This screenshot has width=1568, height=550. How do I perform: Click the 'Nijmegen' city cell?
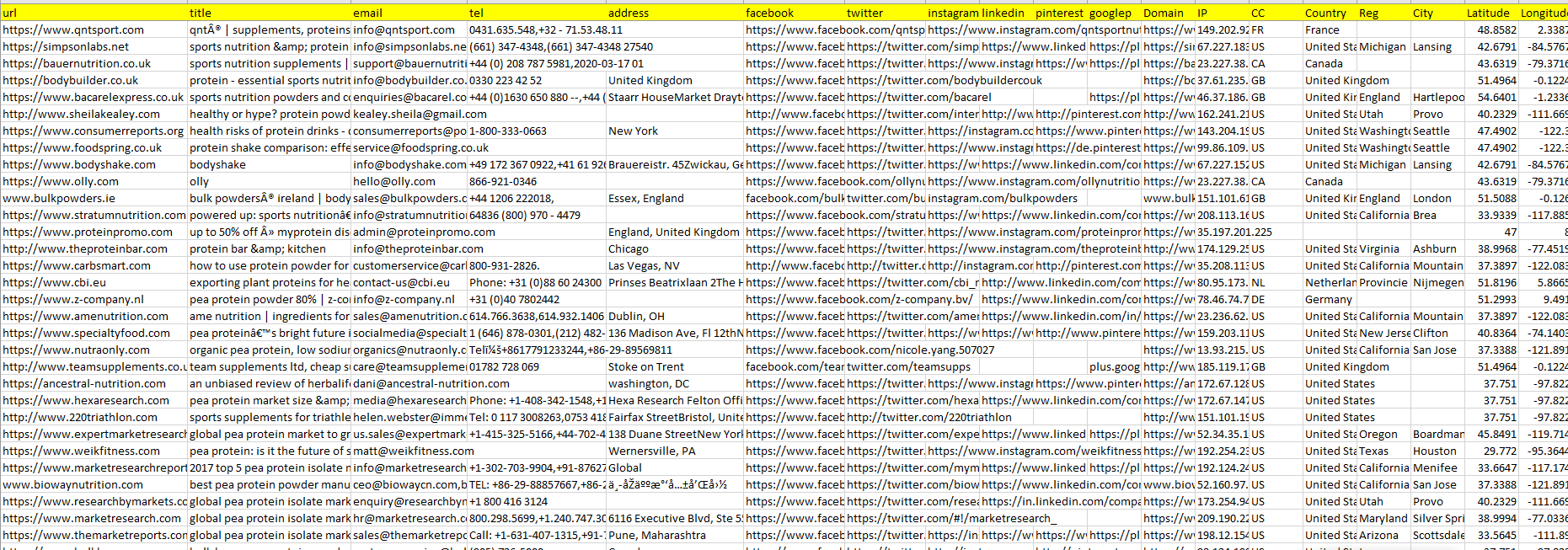[1438, 282]
